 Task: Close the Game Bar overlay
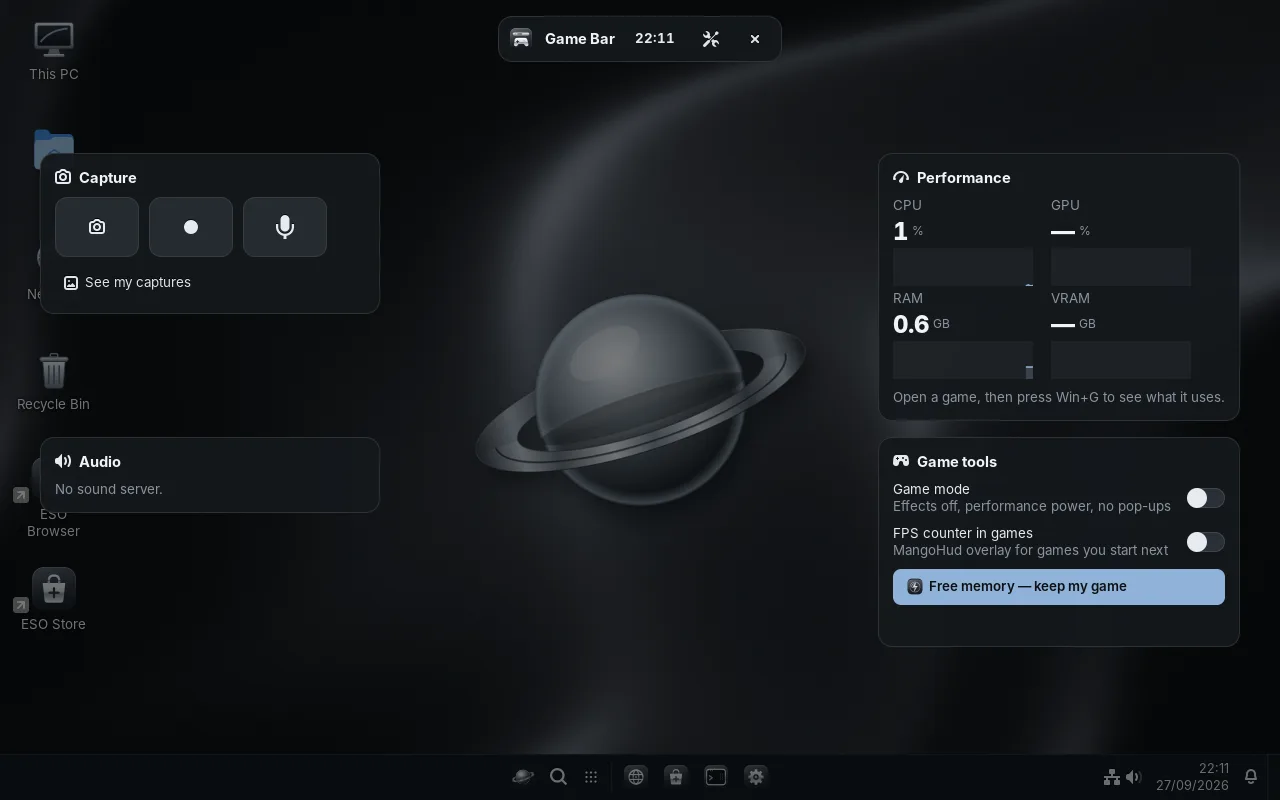coord(755,39)
